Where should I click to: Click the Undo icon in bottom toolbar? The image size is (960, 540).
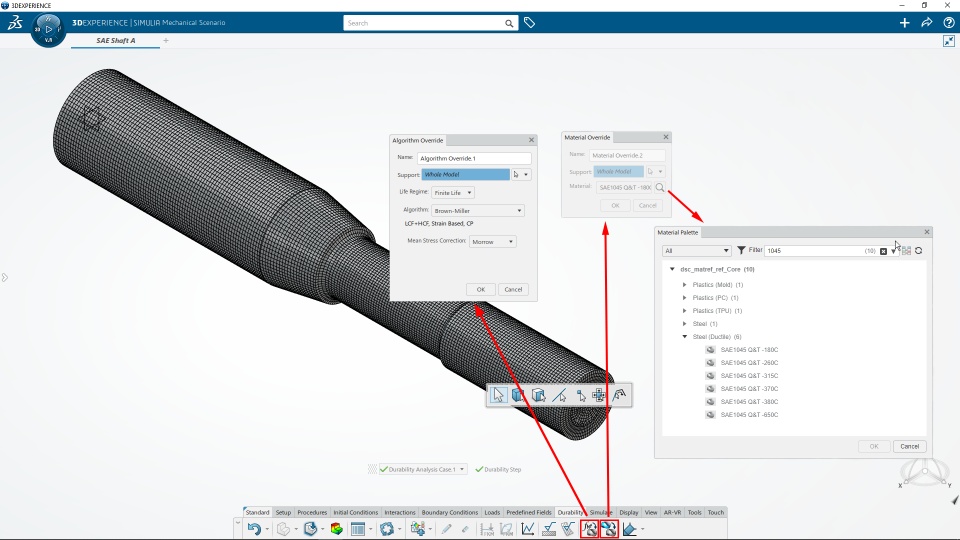pos(254,528)
